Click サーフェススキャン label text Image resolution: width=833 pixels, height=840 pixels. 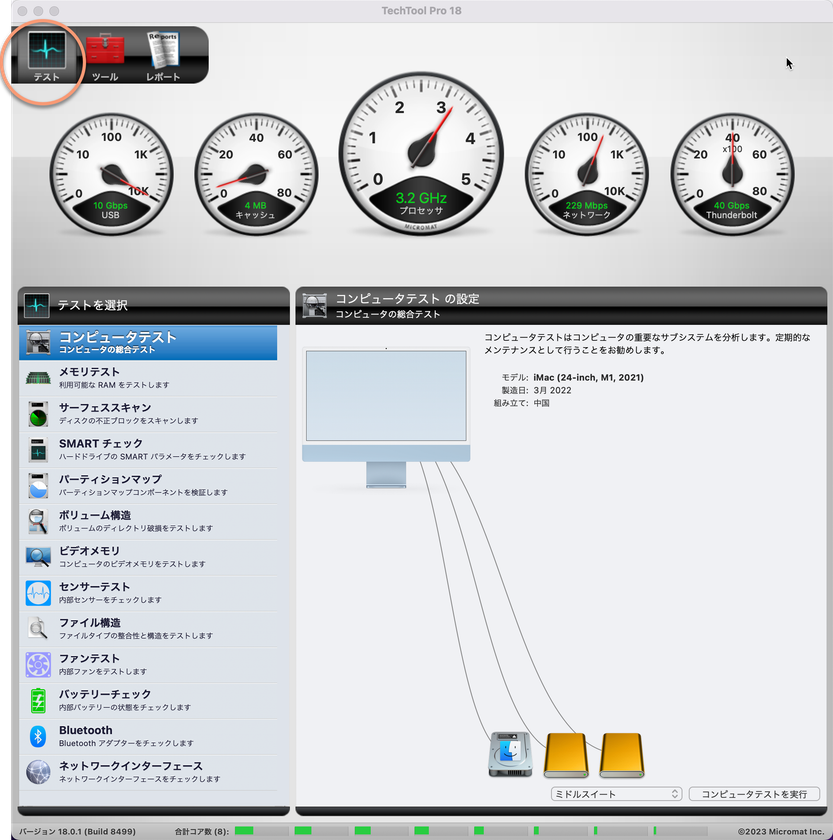[105, 408]
